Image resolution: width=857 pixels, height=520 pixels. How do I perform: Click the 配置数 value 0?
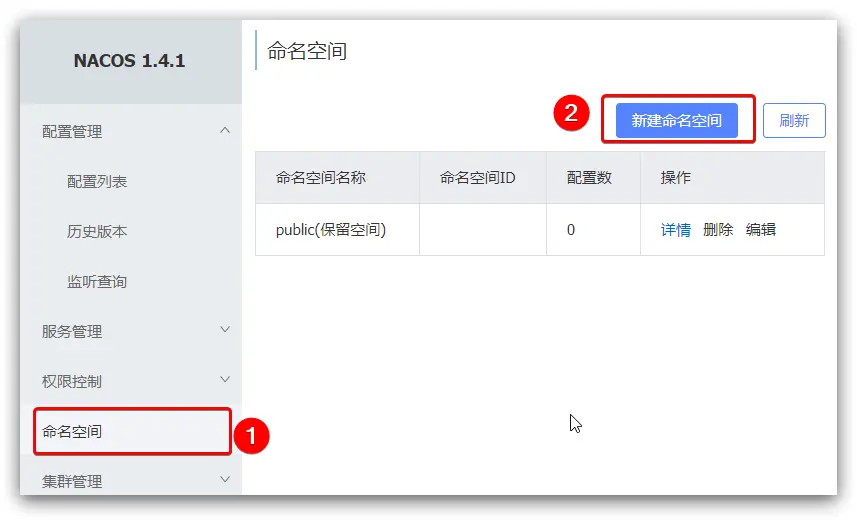pos(571,230)
